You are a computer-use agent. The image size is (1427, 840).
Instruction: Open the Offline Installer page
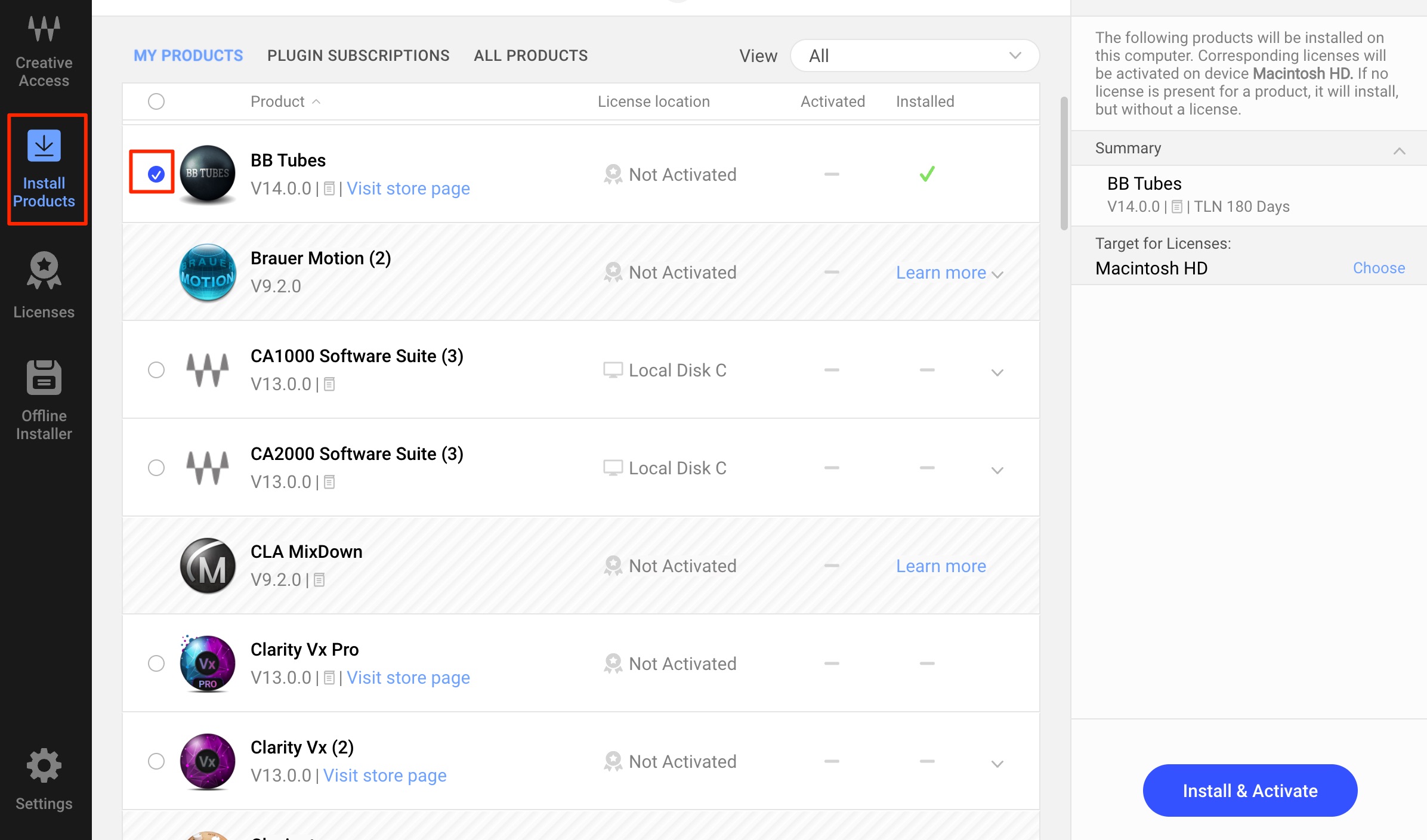pyautogui.click(x=44, y=400)
